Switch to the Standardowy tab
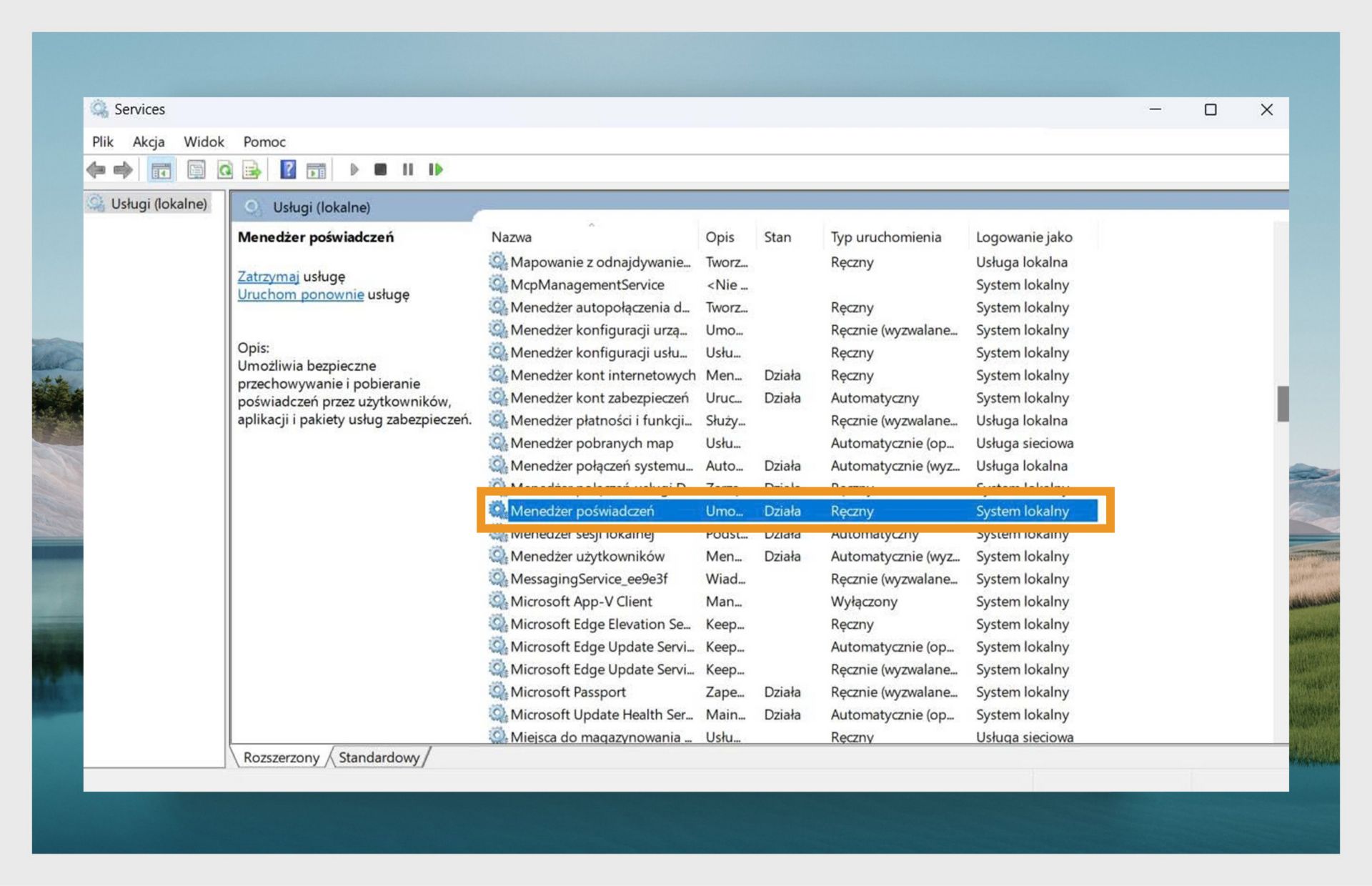 pos(379,757)
